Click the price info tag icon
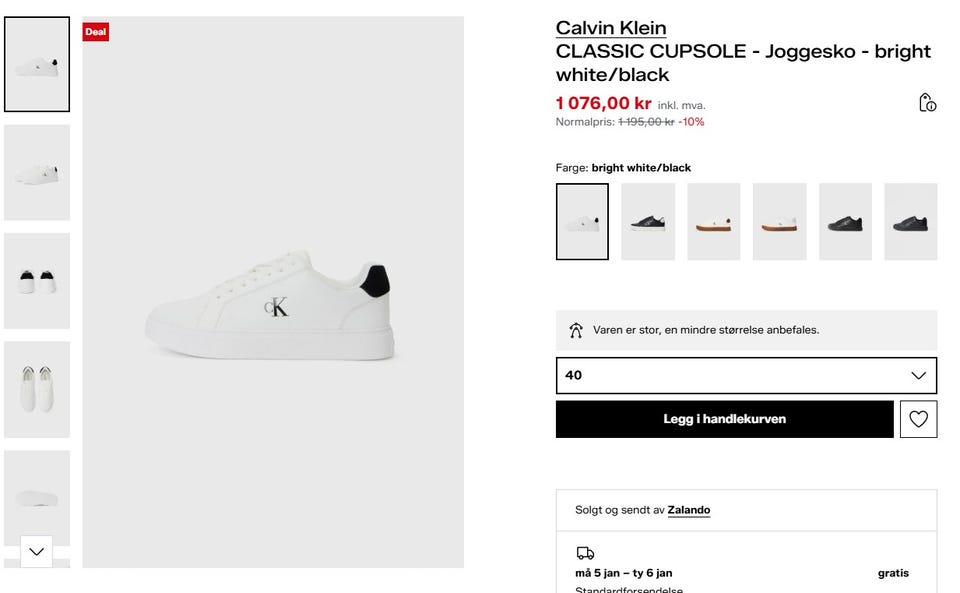 click(x=927, y=103)
